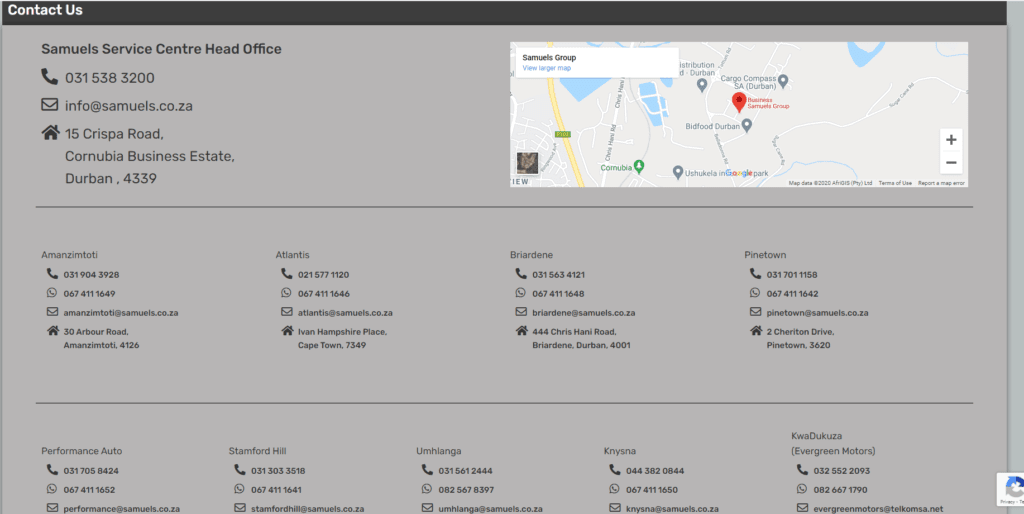Click Atlantis WhatsApp number 067 411 1646
This screenshot has height=514, width=1024.
click(x=324, y=294)
